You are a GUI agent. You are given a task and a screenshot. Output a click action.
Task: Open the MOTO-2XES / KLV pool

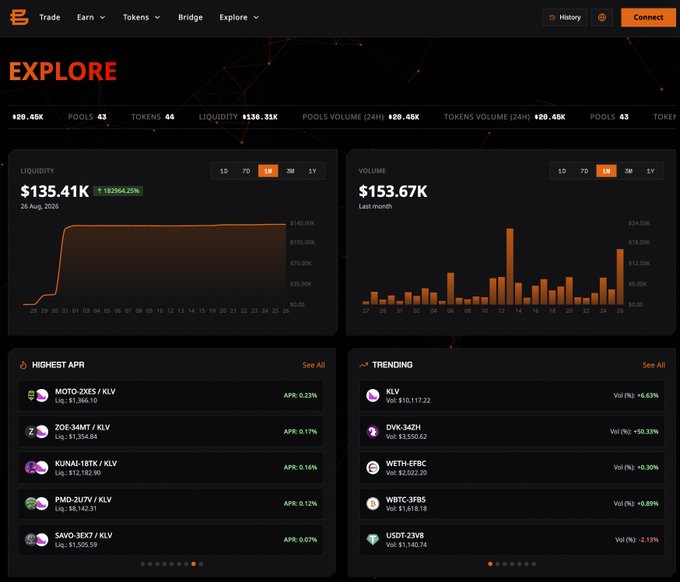(x=170, y=396)
